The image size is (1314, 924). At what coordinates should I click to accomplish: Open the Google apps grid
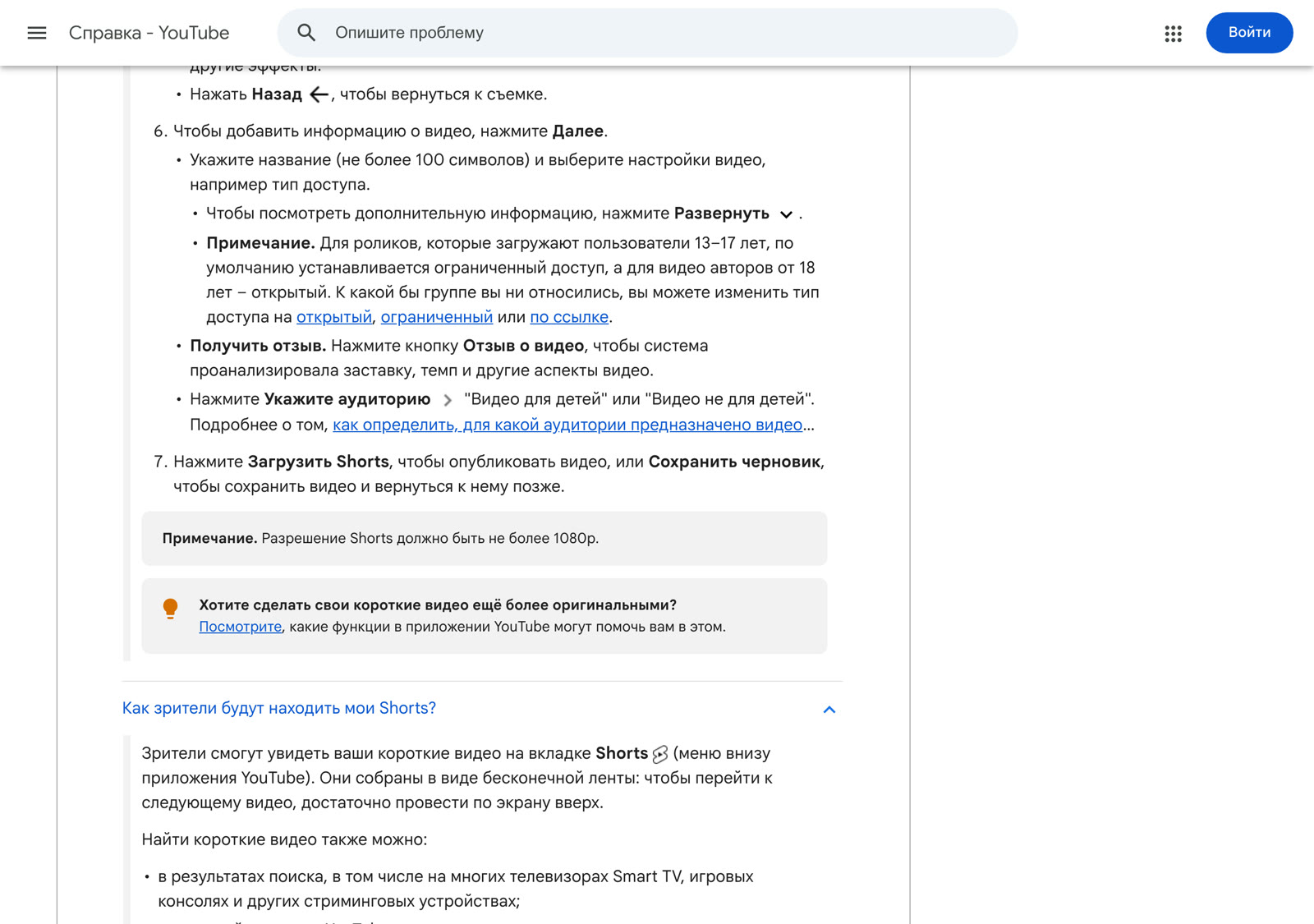(x=1173, y=33)
